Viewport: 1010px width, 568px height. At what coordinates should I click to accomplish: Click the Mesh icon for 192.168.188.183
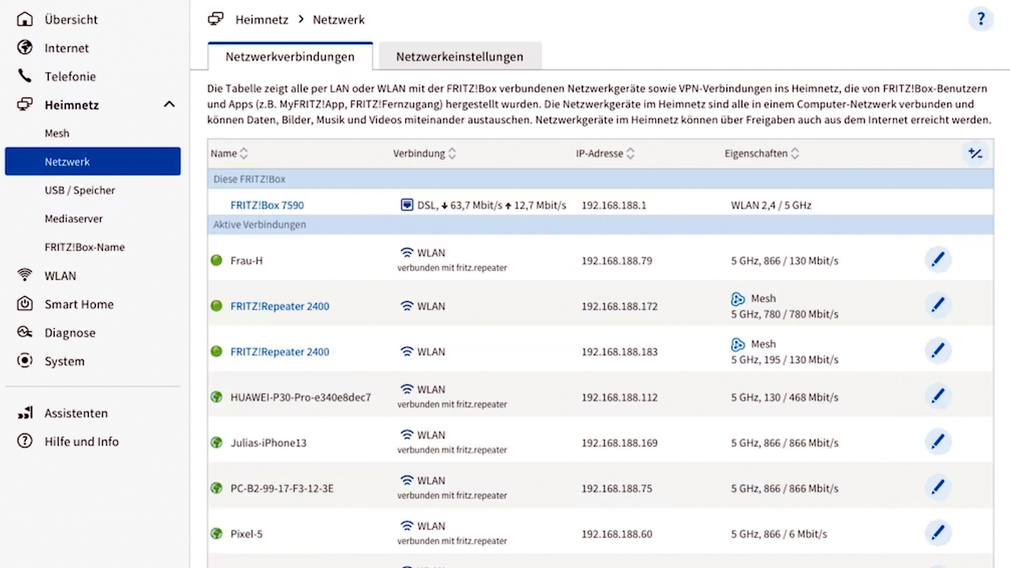(738, 345)
